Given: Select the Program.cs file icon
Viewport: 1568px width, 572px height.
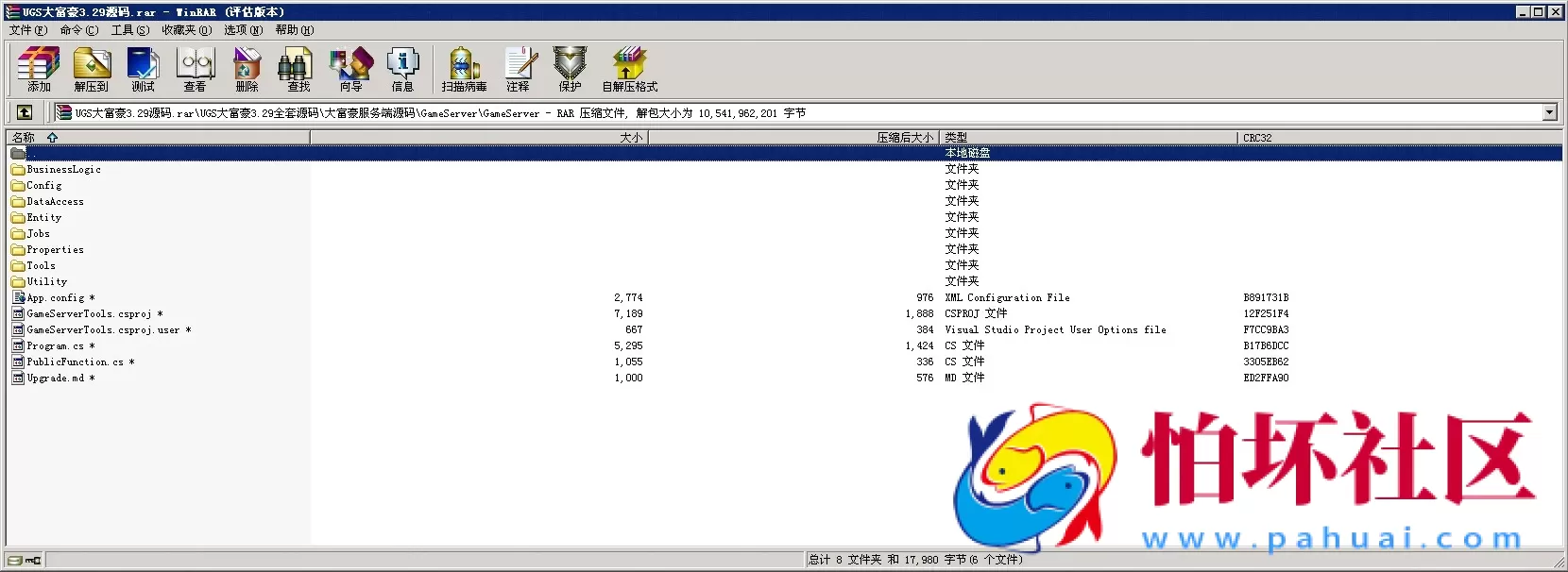Looking at the screenshot, I should (x=18, y=346).
